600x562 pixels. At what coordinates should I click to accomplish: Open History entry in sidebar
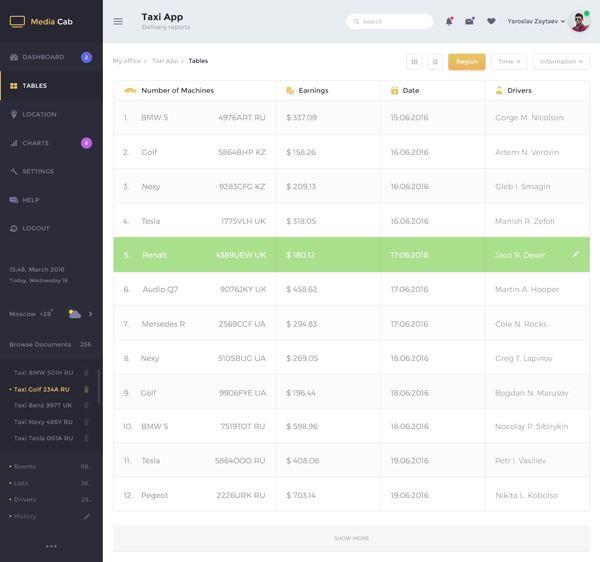click(25, 516)
